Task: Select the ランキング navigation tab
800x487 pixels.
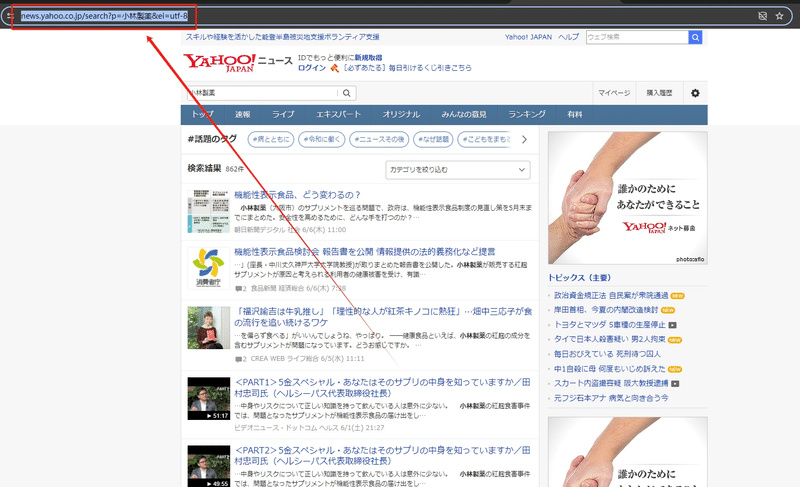Action: [527, 115]
